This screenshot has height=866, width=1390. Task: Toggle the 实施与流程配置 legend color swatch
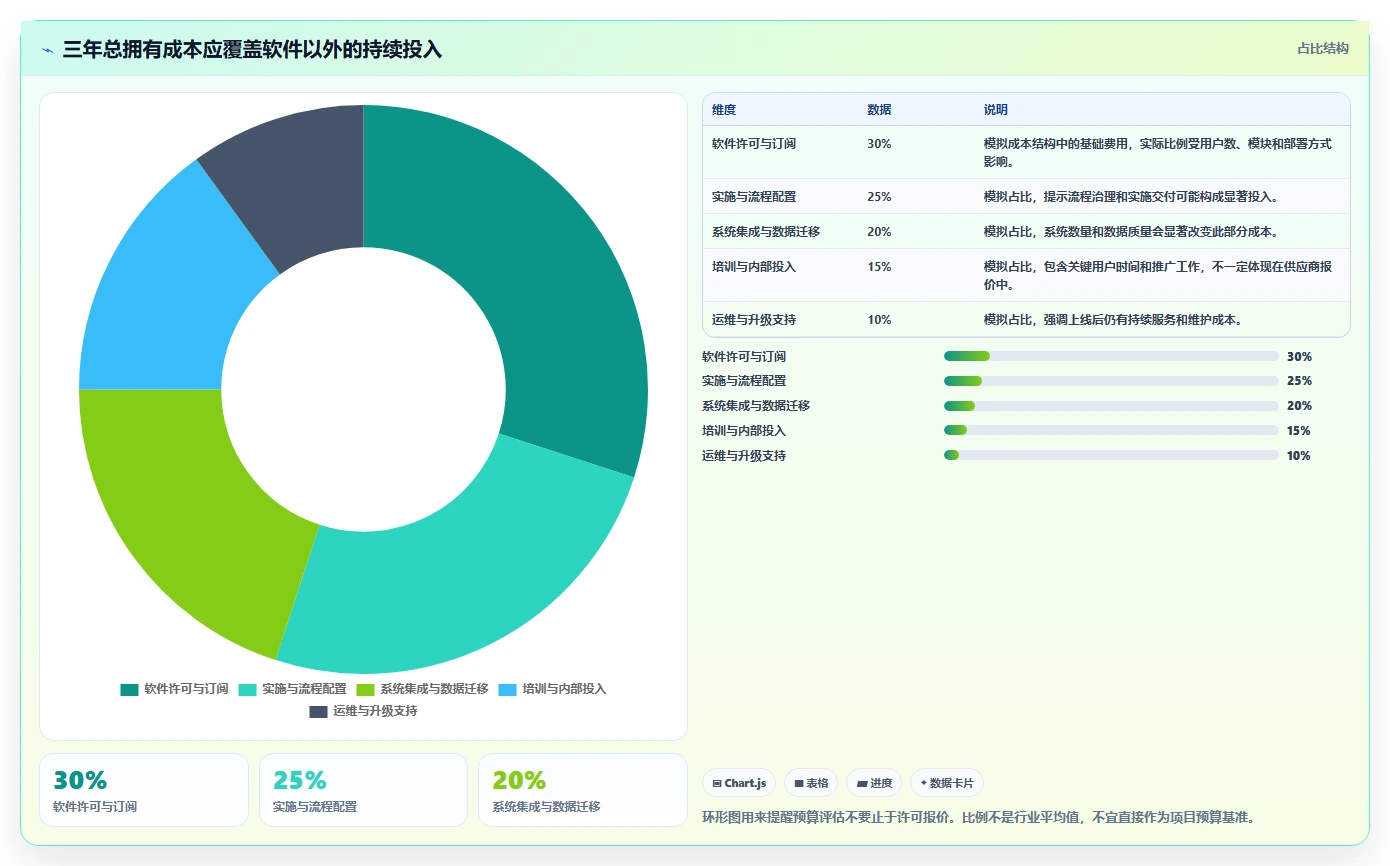click(x=247, y=689)
